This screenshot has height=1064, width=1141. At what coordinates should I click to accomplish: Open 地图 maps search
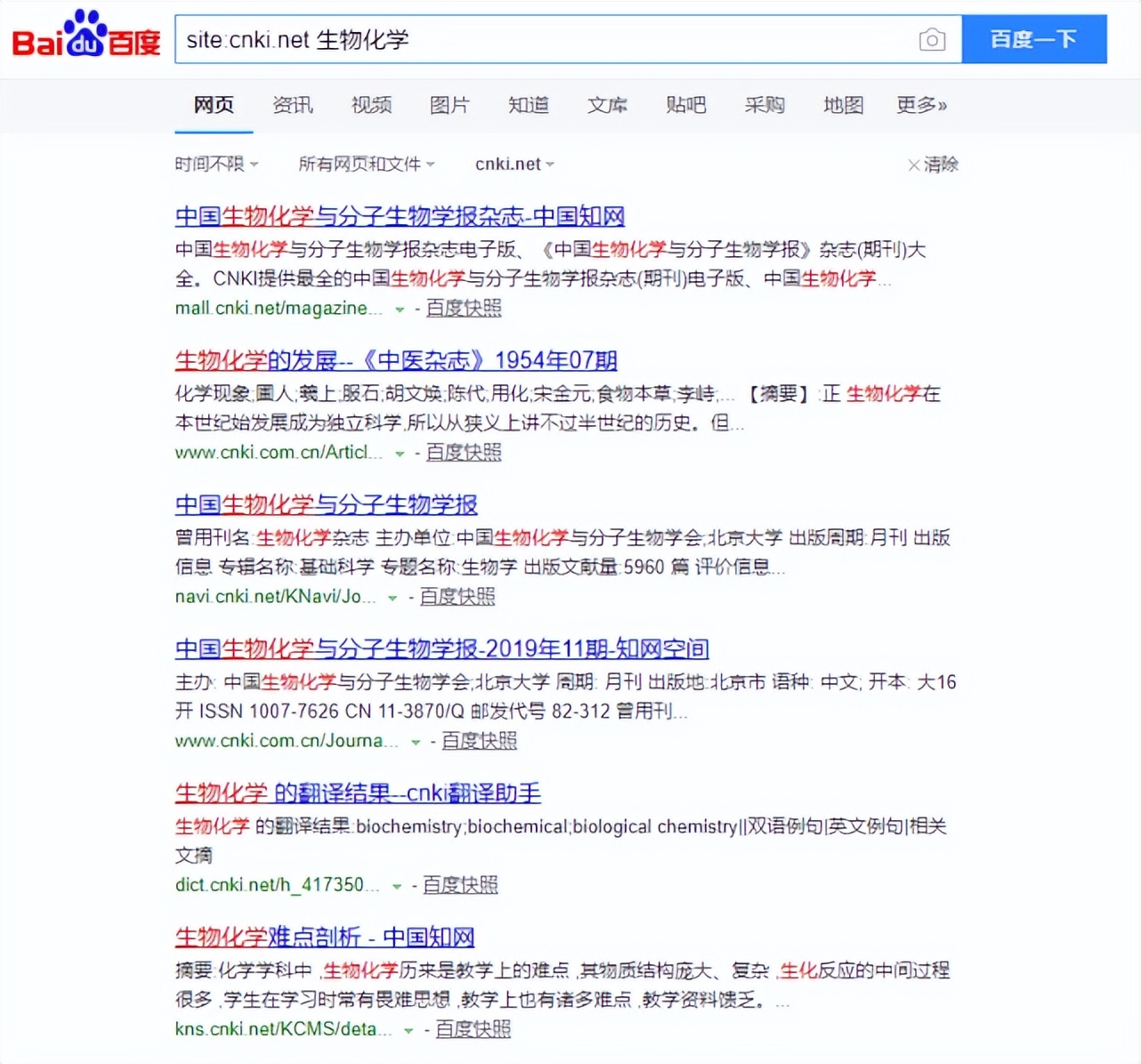coord(842,105)
